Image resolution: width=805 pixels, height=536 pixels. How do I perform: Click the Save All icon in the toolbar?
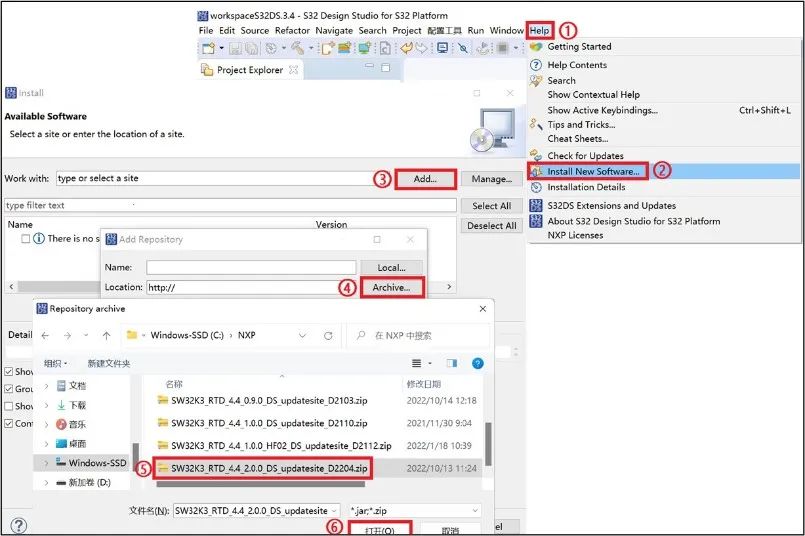pyautogui.click(x=252, y=48)
